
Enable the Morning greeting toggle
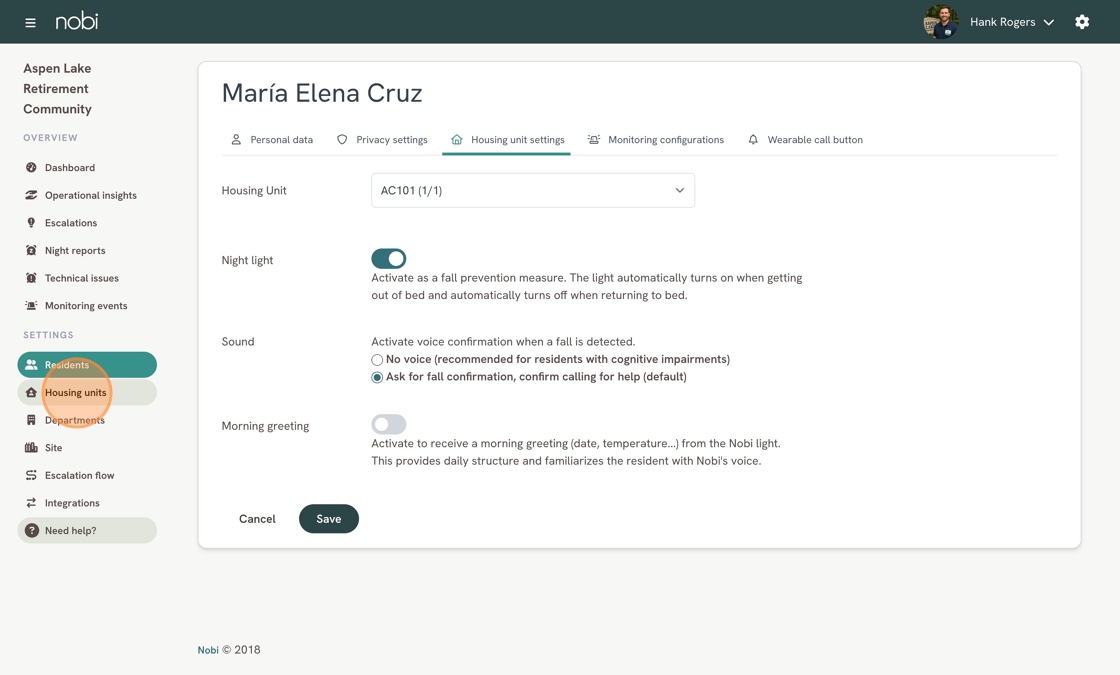pos(389,424)
